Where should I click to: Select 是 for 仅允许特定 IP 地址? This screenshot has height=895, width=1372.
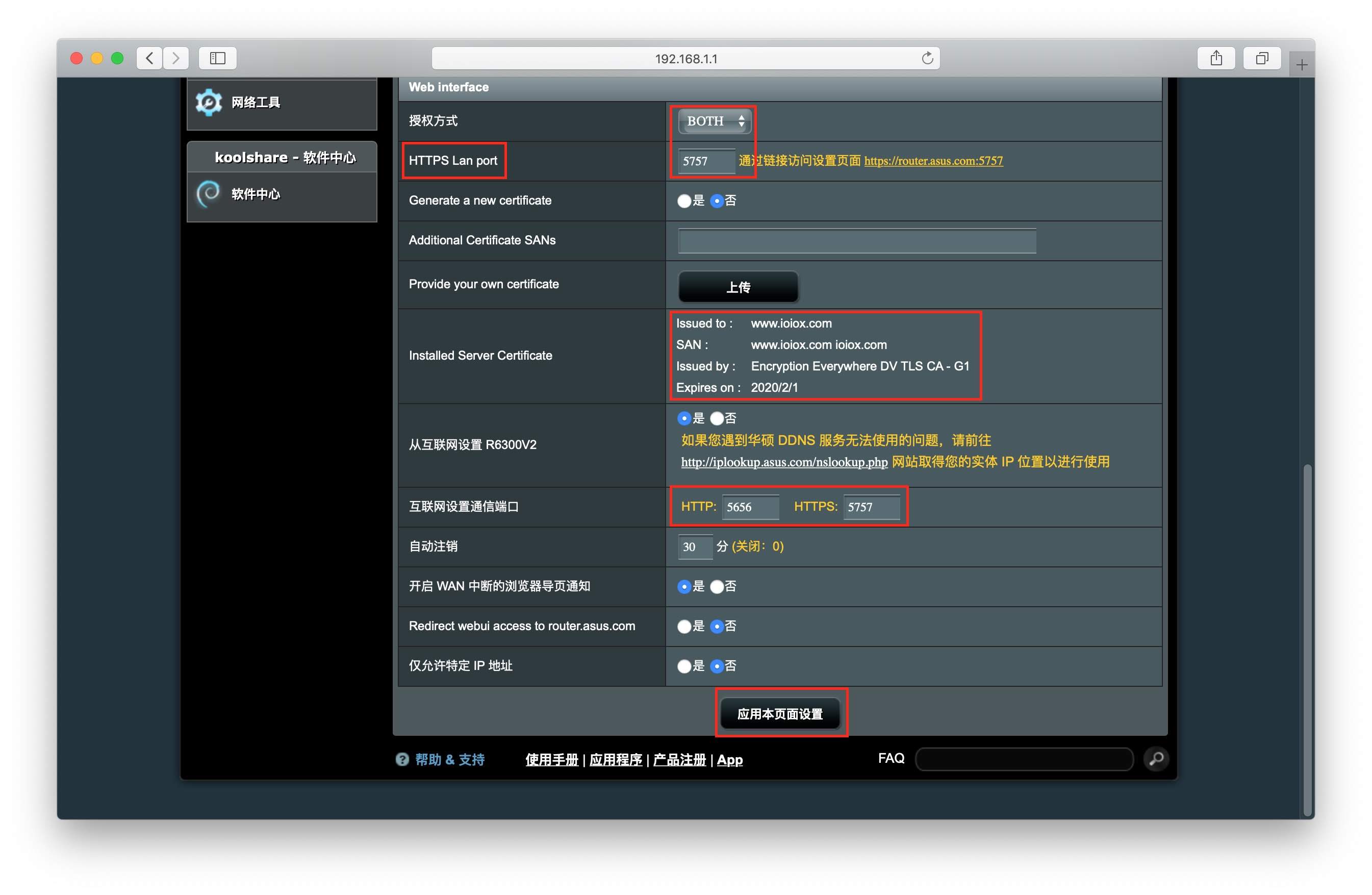point(684,666)
